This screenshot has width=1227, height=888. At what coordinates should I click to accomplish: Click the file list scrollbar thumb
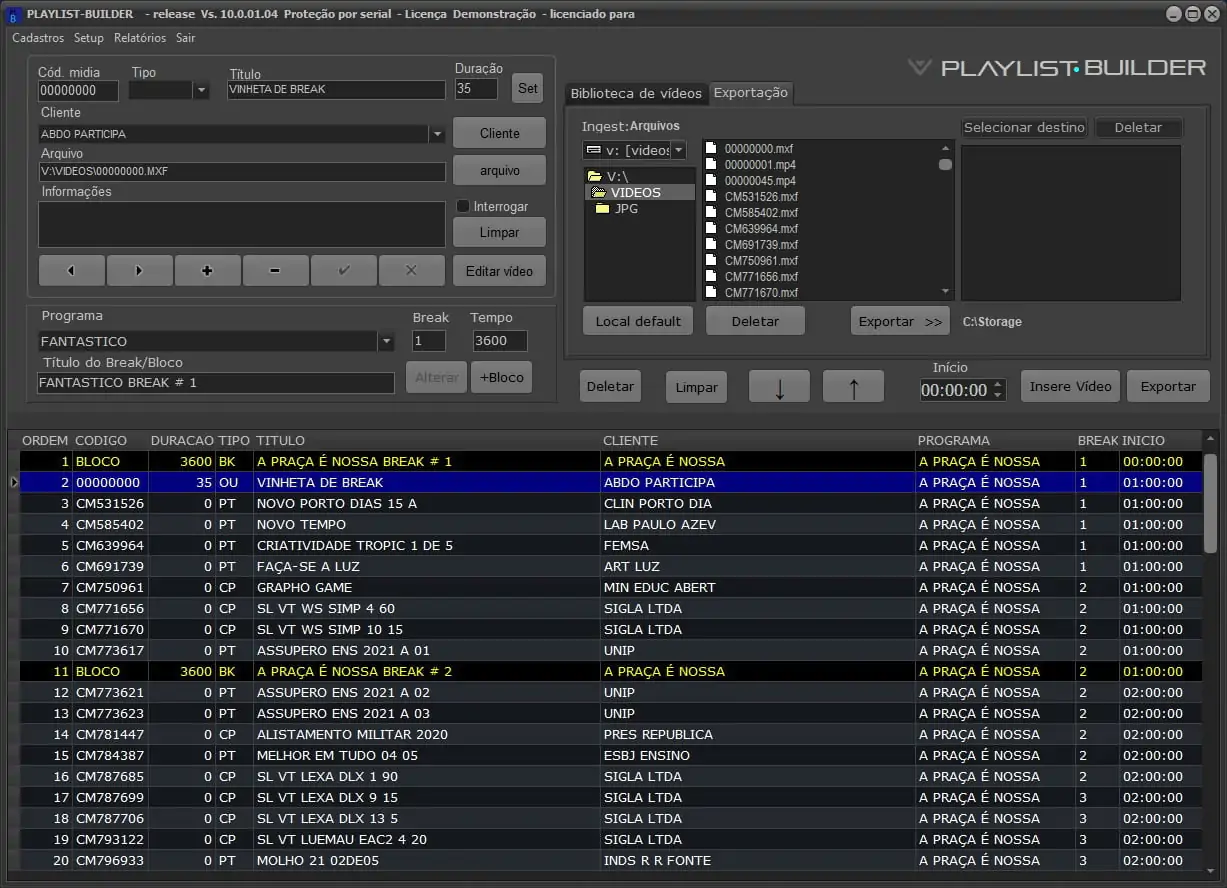click(x=945, y=165)
